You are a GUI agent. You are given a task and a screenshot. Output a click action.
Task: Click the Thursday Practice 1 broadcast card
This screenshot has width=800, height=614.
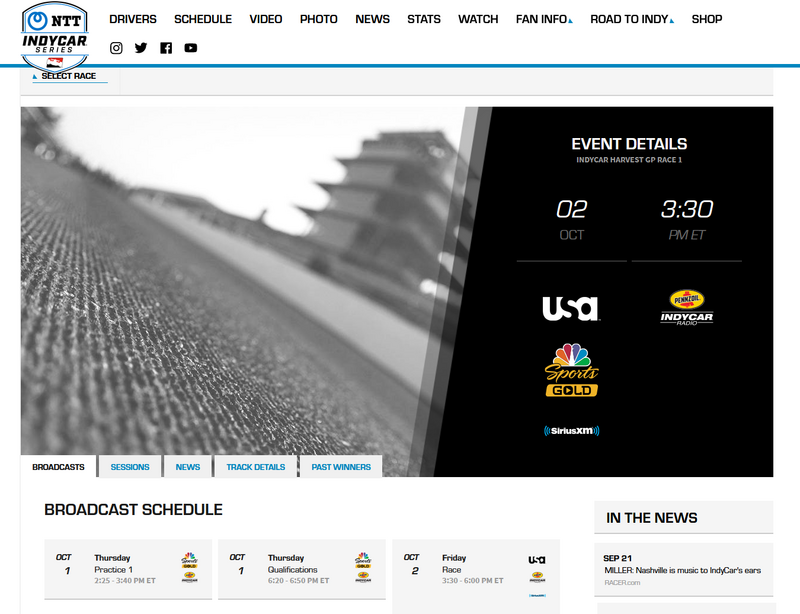[x=128, y=569]
